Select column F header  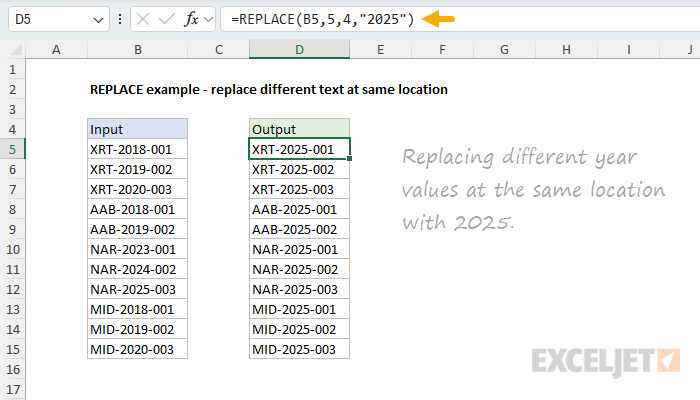tap(442, 49)
